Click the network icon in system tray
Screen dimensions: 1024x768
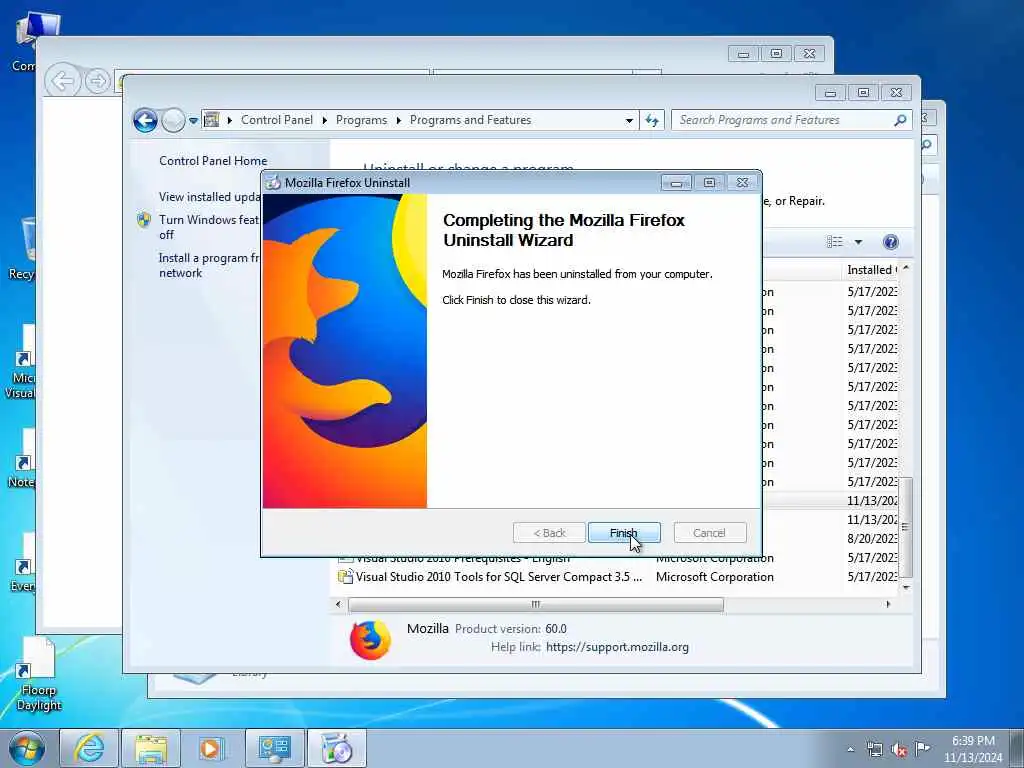pyautogui.click(x=874, y=750)
